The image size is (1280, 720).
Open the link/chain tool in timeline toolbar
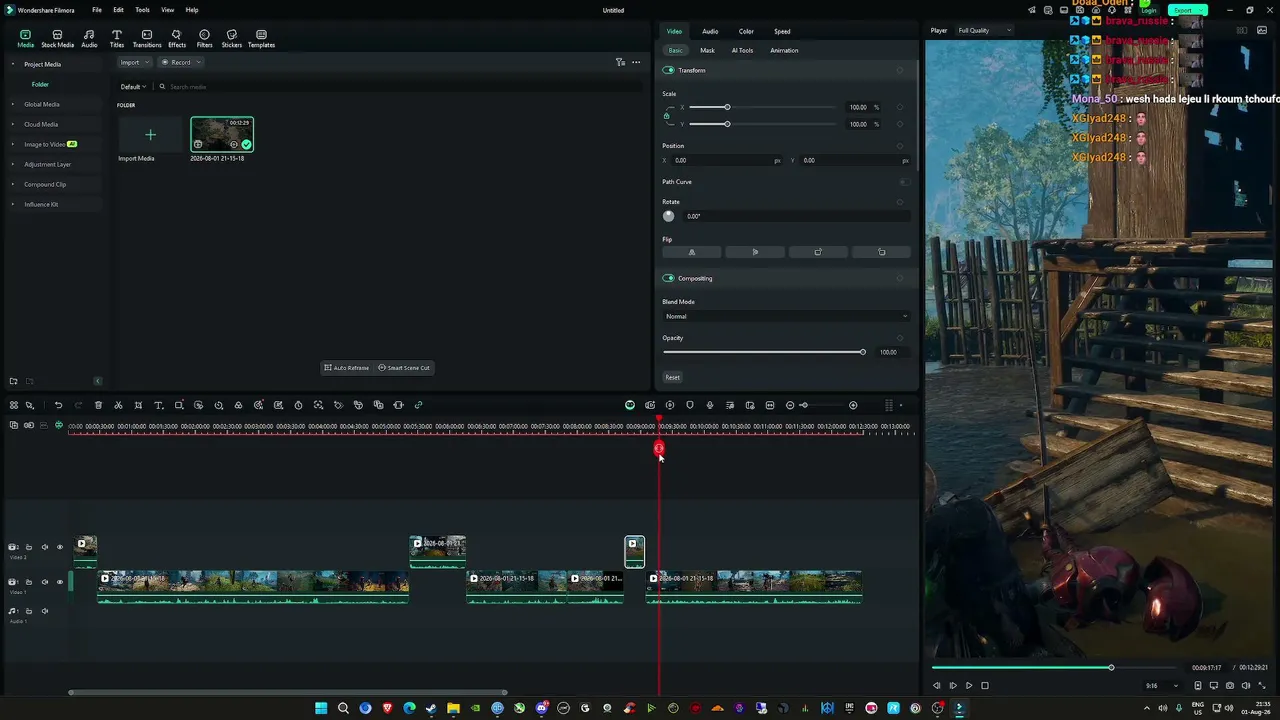coord(418,405)
